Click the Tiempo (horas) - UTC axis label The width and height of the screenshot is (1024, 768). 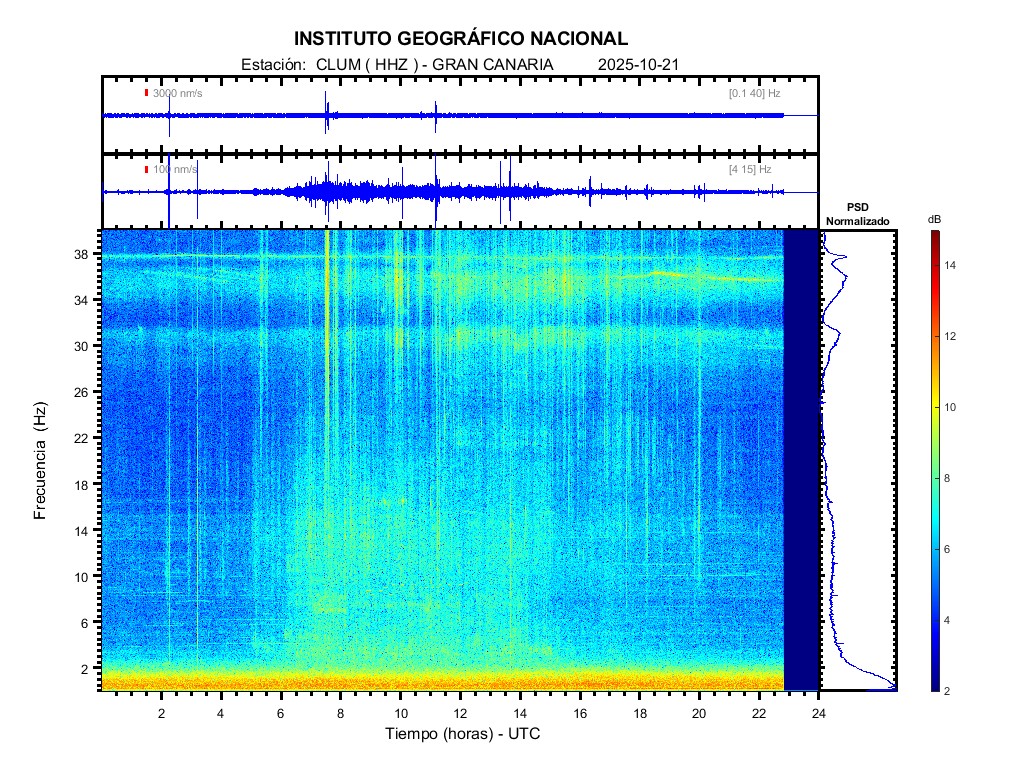click(x=463, y=734)
